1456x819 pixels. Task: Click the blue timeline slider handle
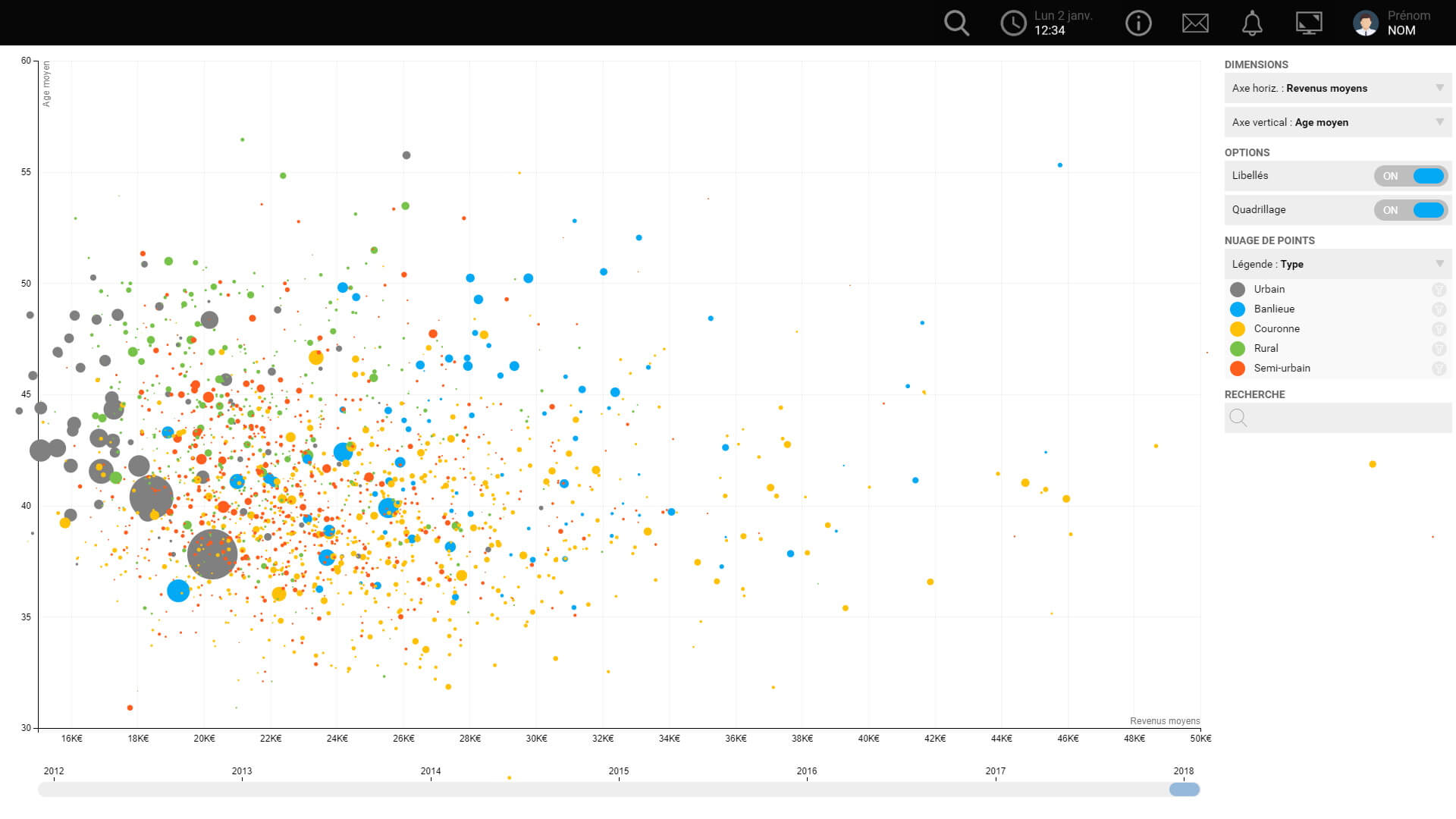tap(1184, 789)
